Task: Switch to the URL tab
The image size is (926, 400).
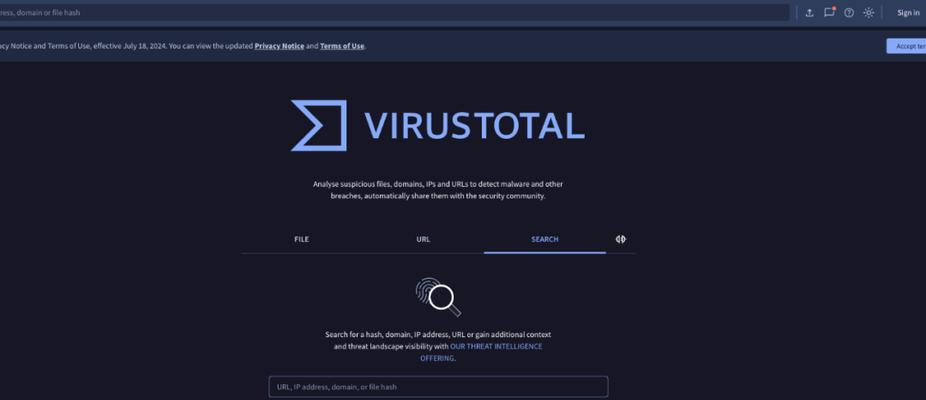Action: click(423, 239)
